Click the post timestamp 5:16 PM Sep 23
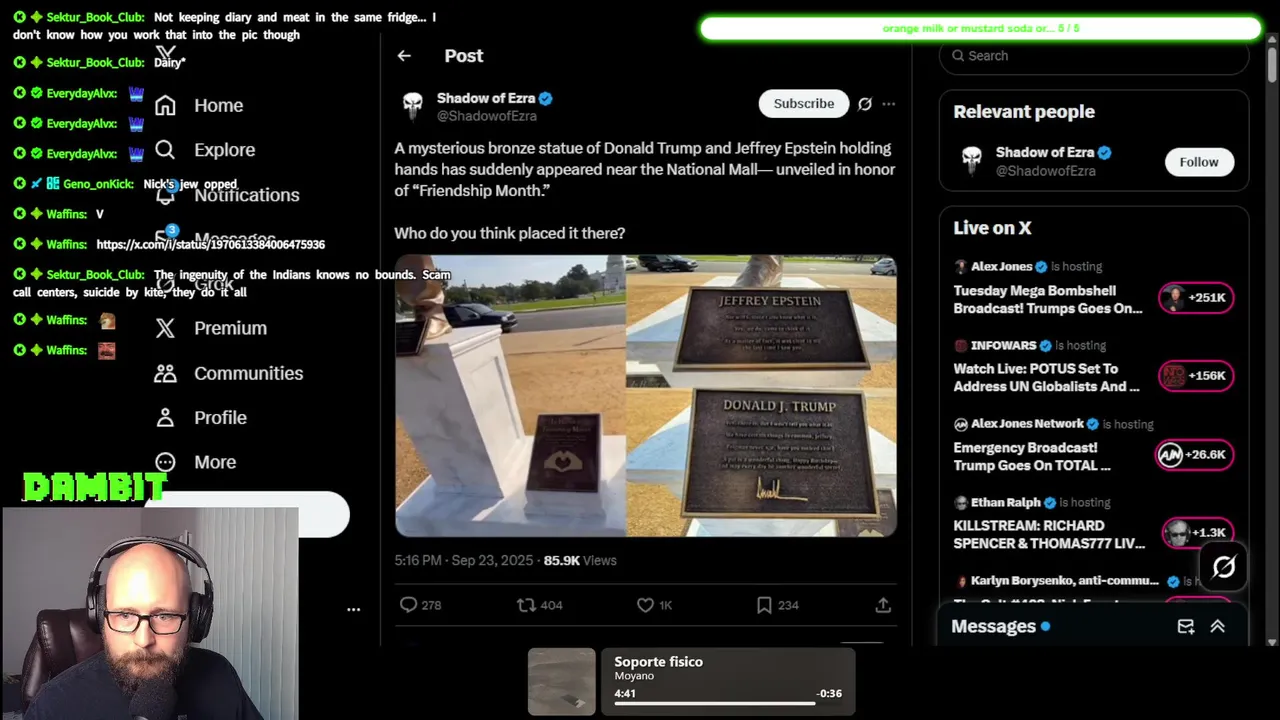 click(x=463, y=560)
